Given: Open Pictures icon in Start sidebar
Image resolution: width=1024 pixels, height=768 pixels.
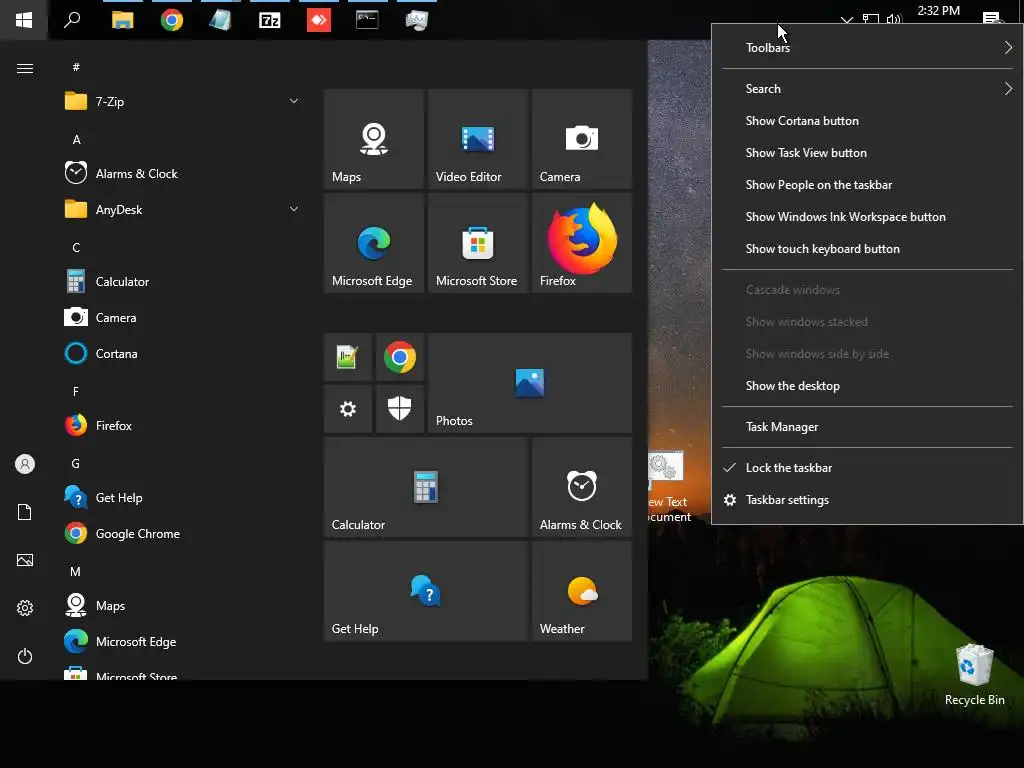Looking at the screenshot, I should pyautogui.click(x=25, y=560).
